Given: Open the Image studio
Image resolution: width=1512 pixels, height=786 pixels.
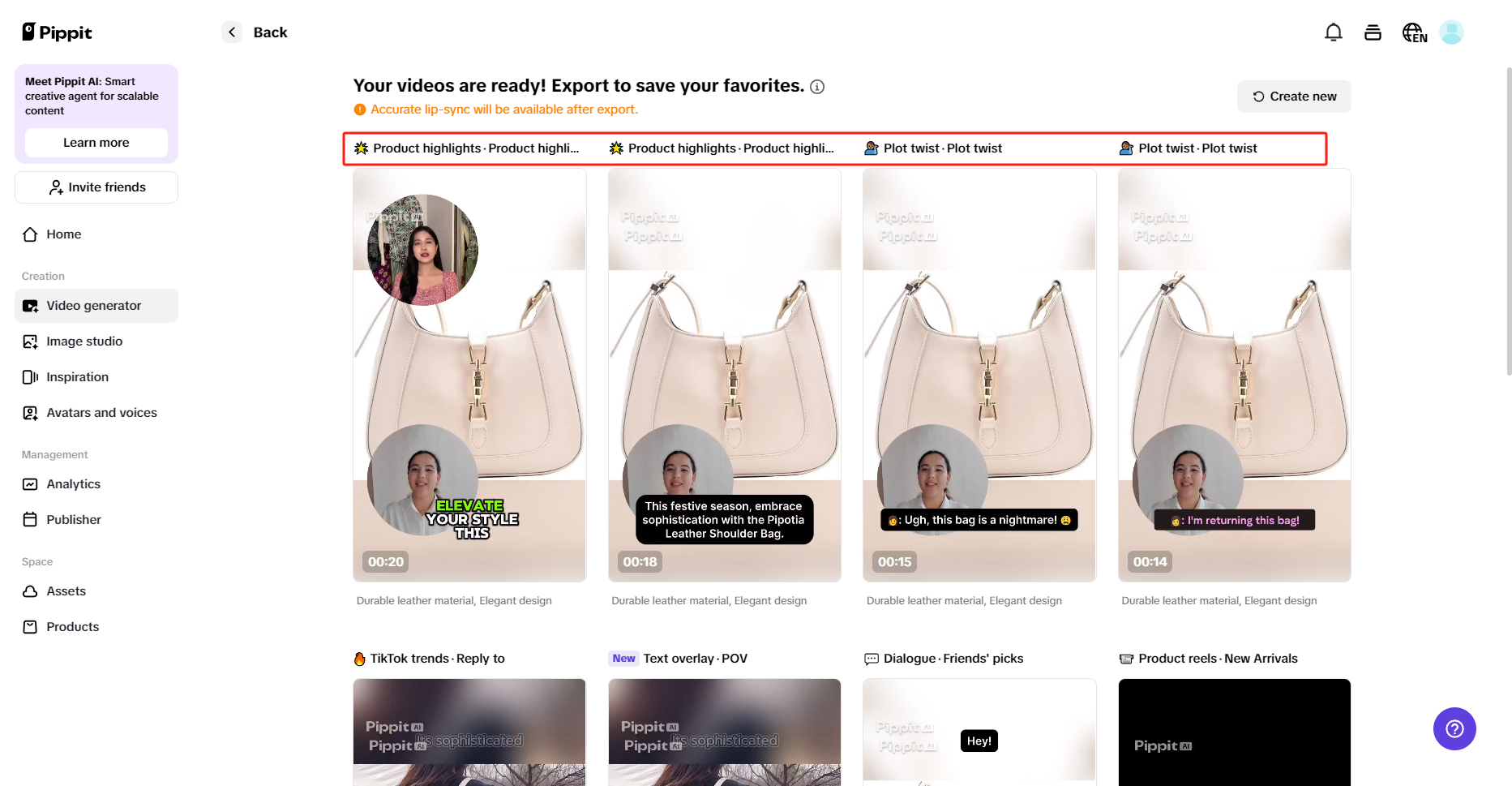Looking at the screenshot, I should tap(84, 341).
